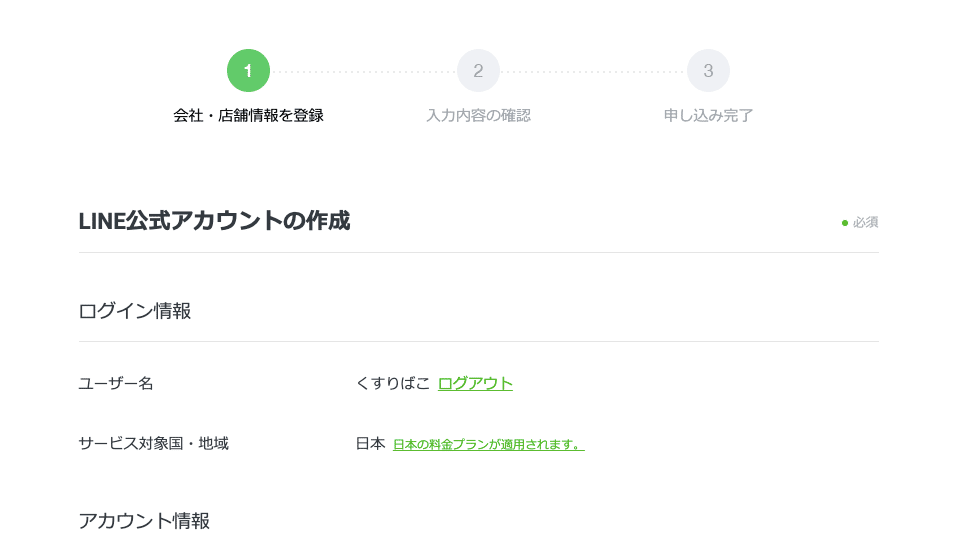Viewport: 970px width, 550px height.
Task: Click the LINE公式アカウントの作成 heading
Action: pyautogui.click(x=214, y=221)
